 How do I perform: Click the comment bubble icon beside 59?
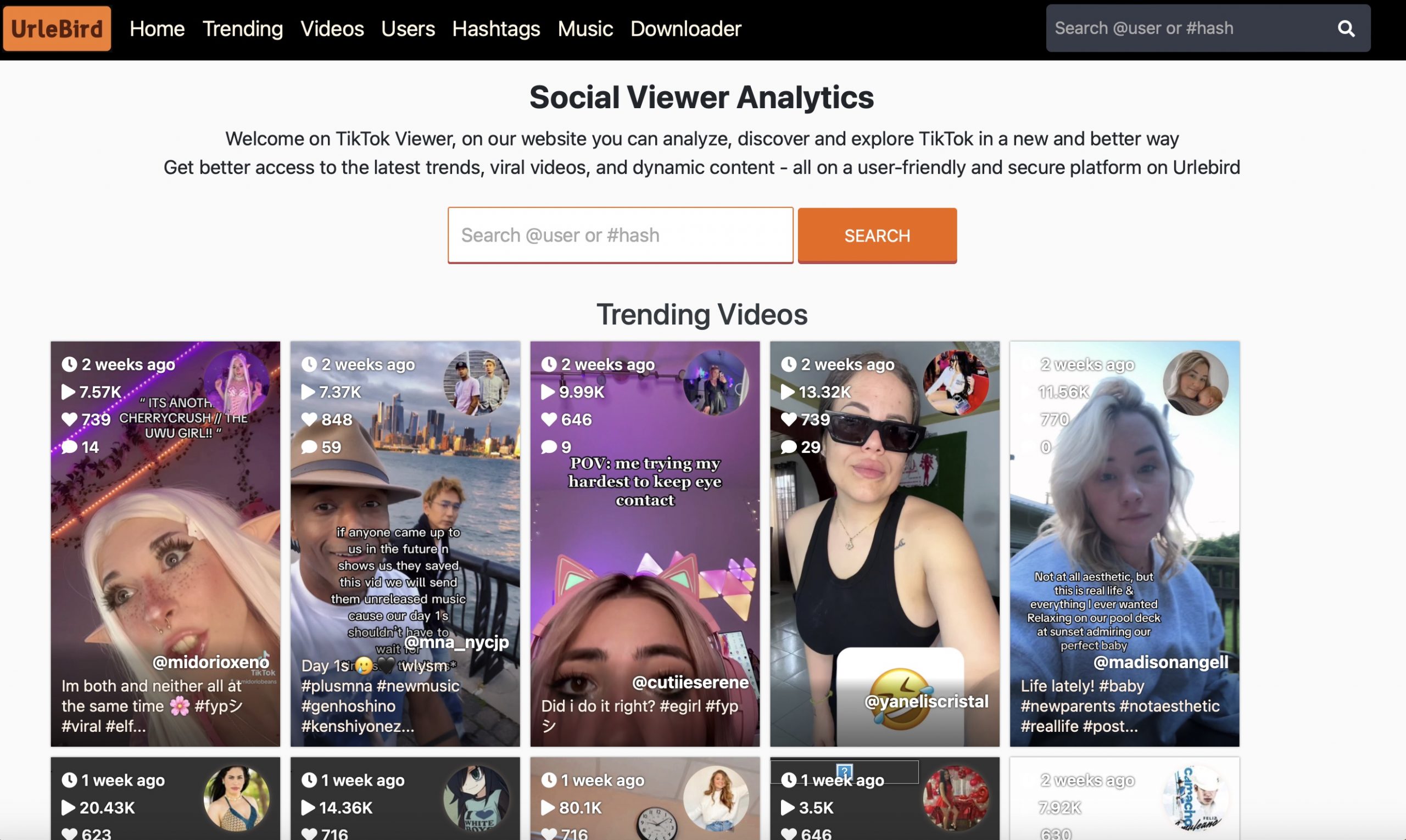(309, 447)
